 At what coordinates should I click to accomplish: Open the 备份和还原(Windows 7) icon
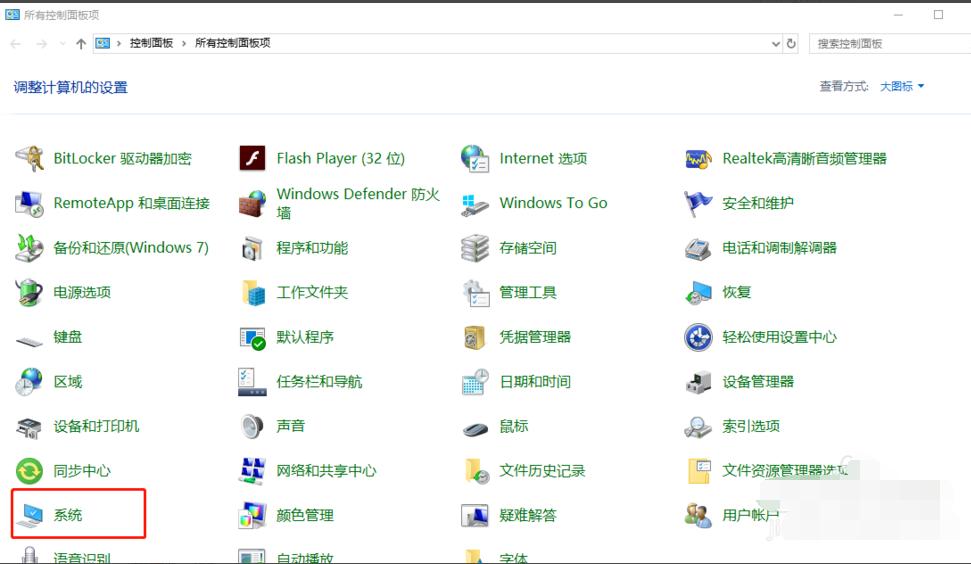pyautogui.click(x=29, y=248)
